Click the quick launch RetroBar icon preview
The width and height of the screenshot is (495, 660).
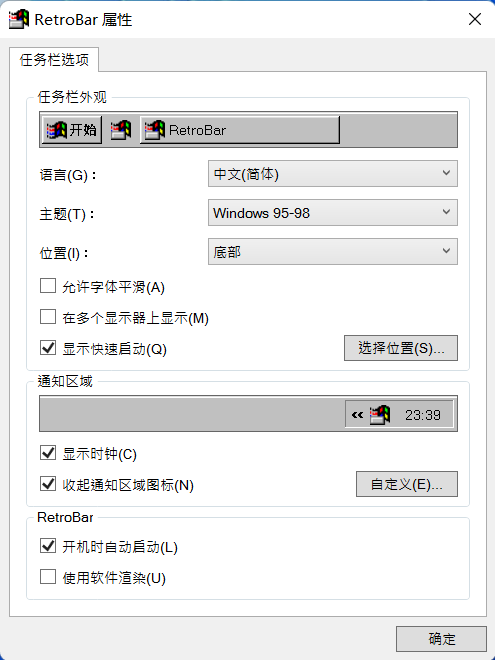click(121, 130)
